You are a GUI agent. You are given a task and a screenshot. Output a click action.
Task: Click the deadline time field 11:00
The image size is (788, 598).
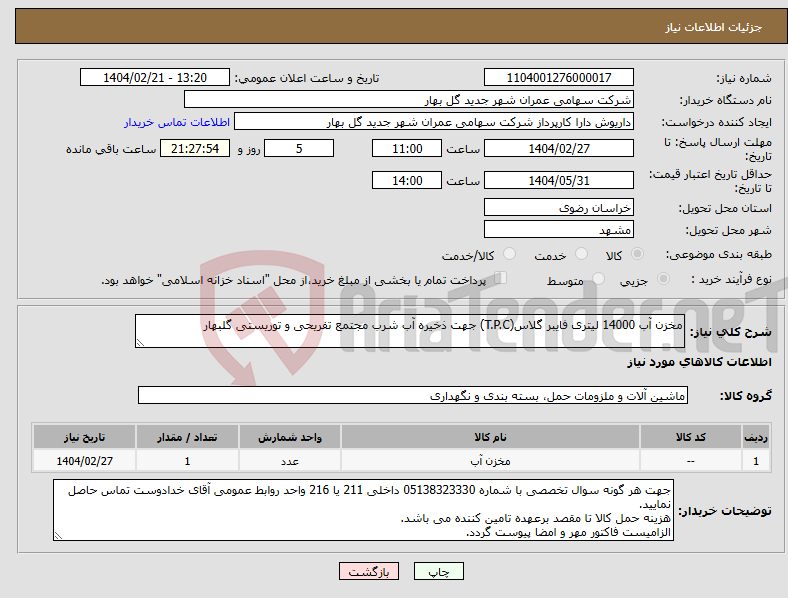407,149
